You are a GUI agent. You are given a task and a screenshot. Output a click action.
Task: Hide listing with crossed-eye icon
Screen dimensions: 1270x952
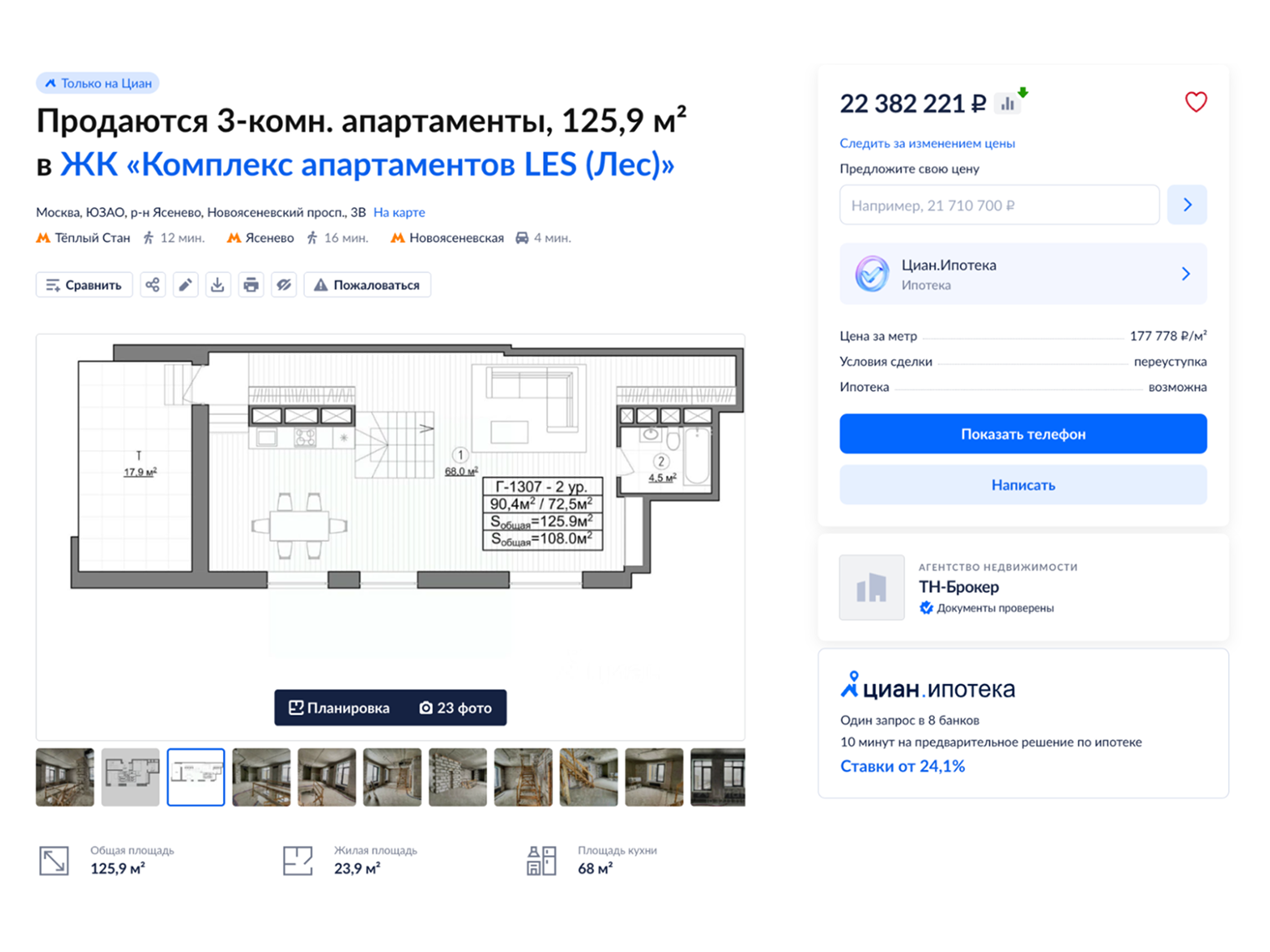[284, 285]
